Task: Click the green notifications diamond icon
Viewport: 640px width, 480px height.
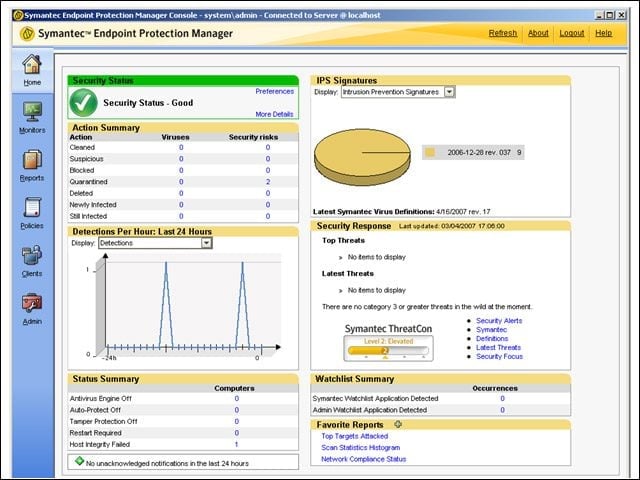Action: pos(80,462)
